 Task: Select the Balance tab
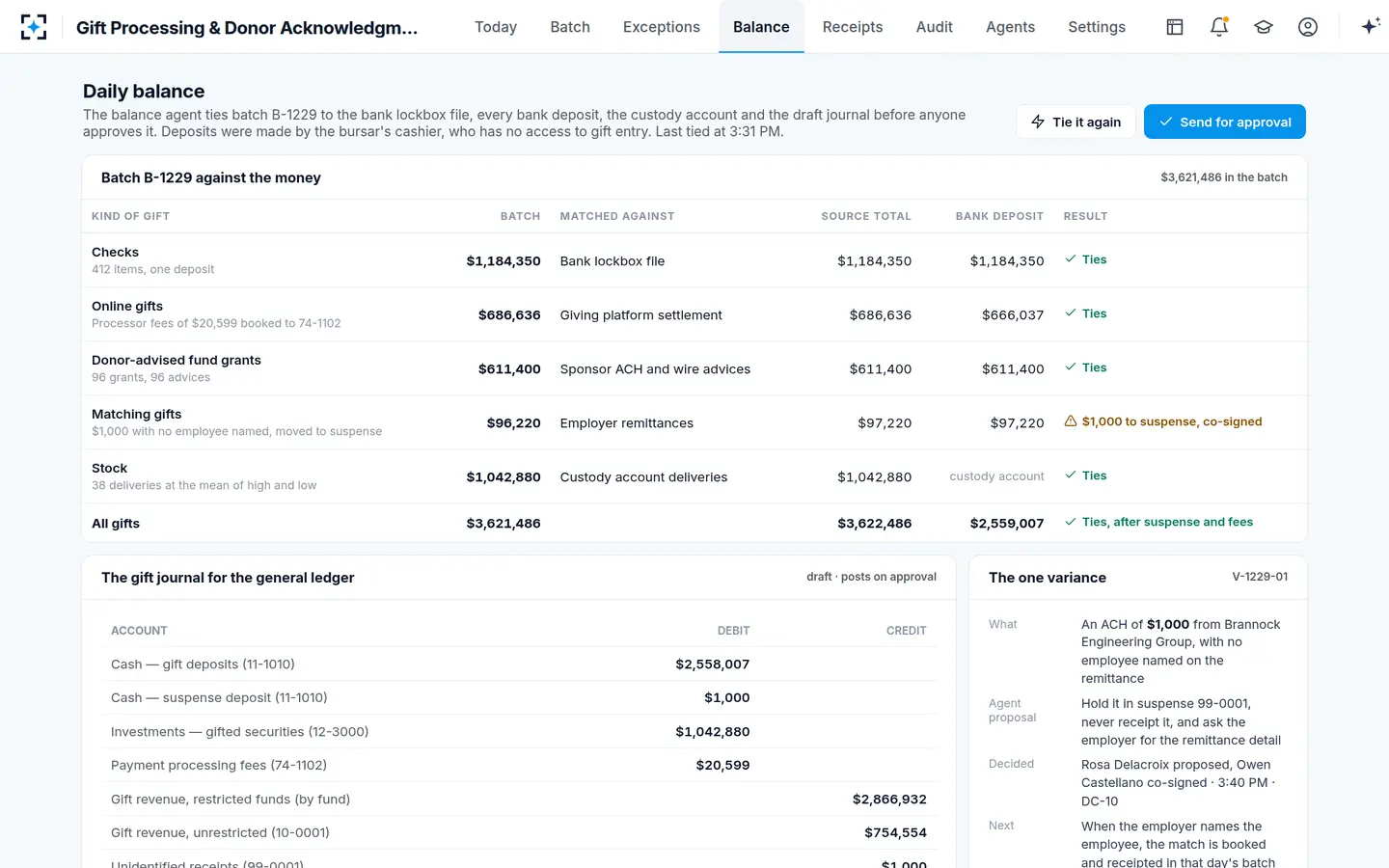761,27
